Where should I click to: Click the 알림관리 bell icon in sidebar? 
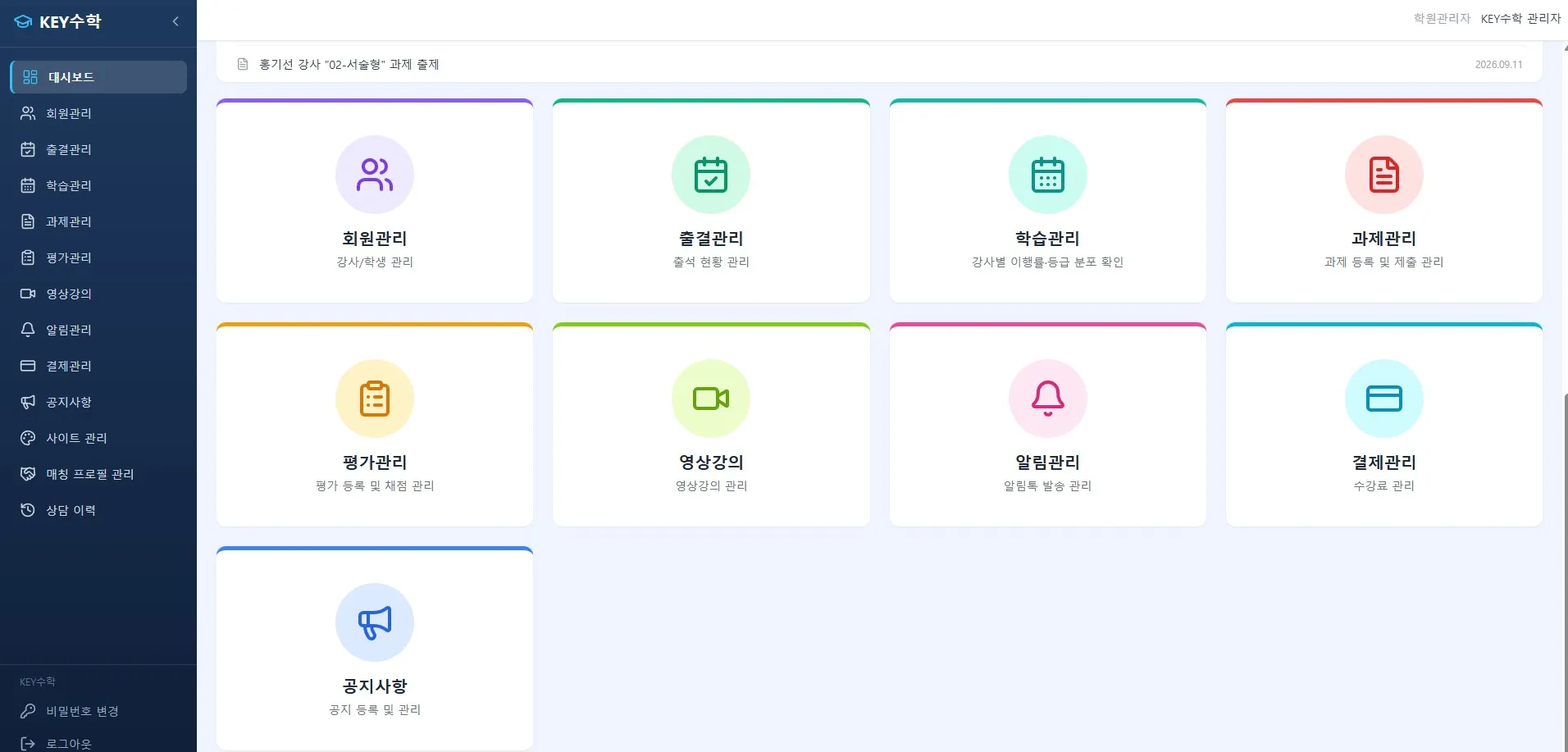28,330
